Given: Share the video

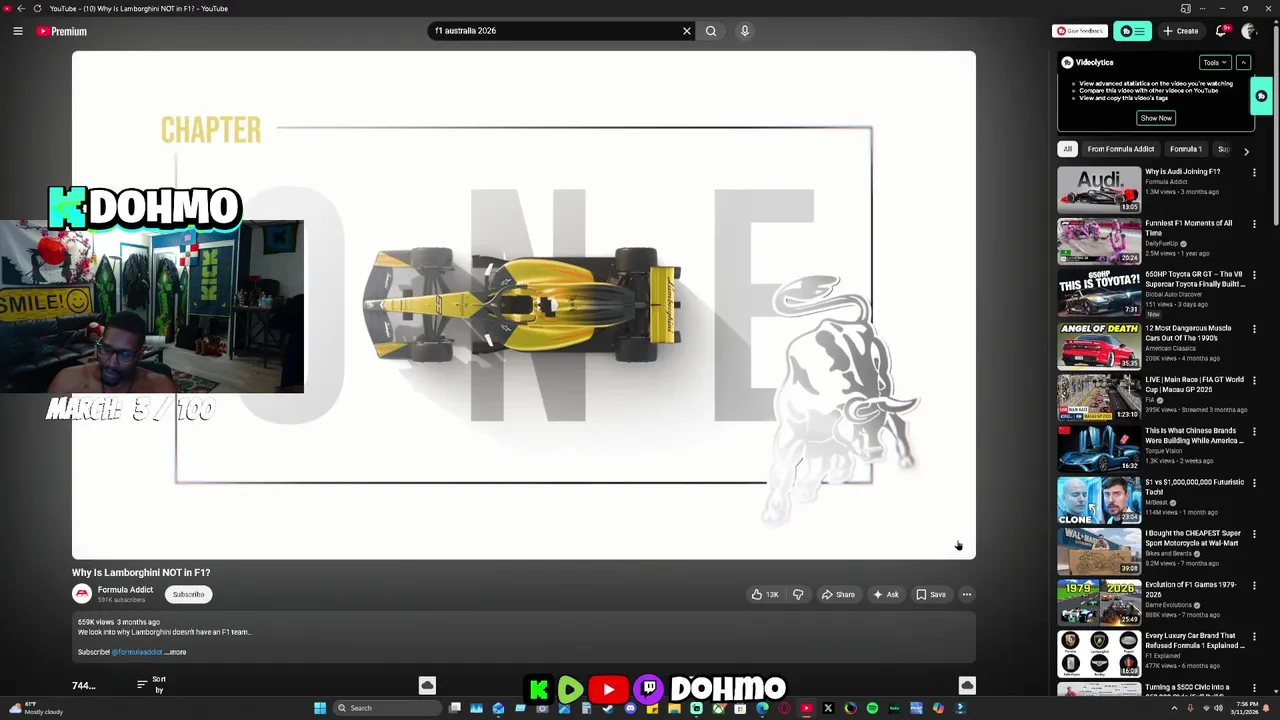Looking at the screenshot, I should tap(838, 594).
